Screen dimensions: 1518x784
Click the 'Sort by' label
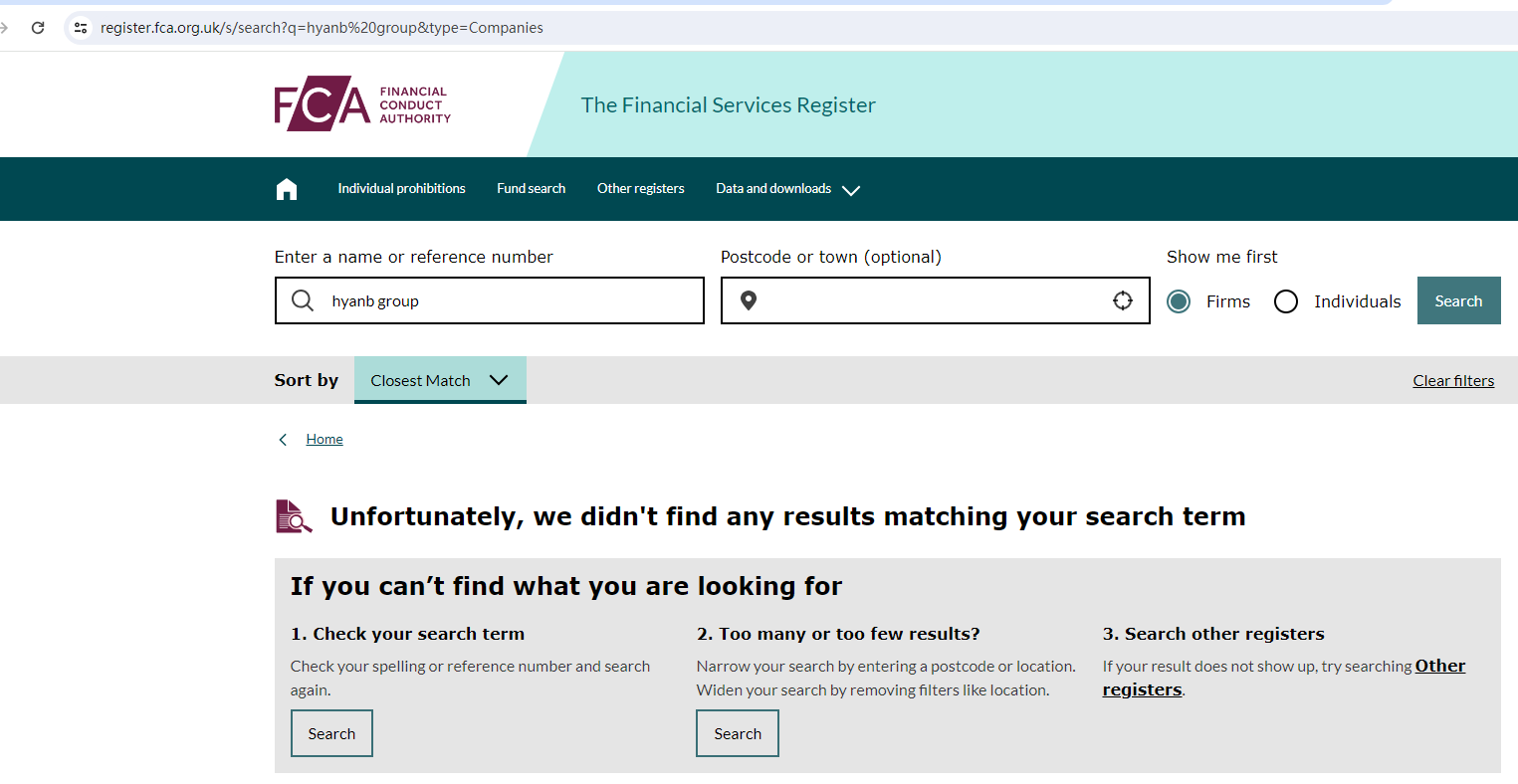pyautogui.click(x=307, y=380)
